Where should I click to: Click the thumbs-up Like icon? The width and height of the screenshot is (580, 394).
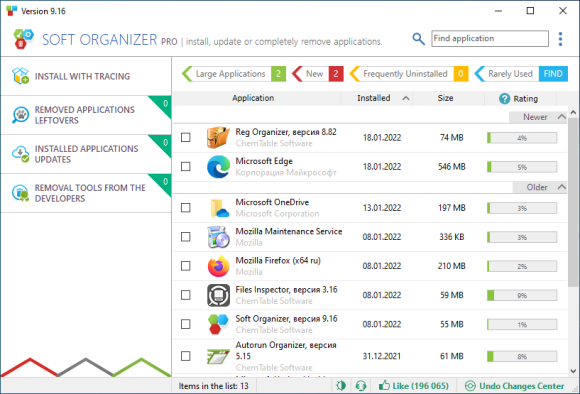384,385
